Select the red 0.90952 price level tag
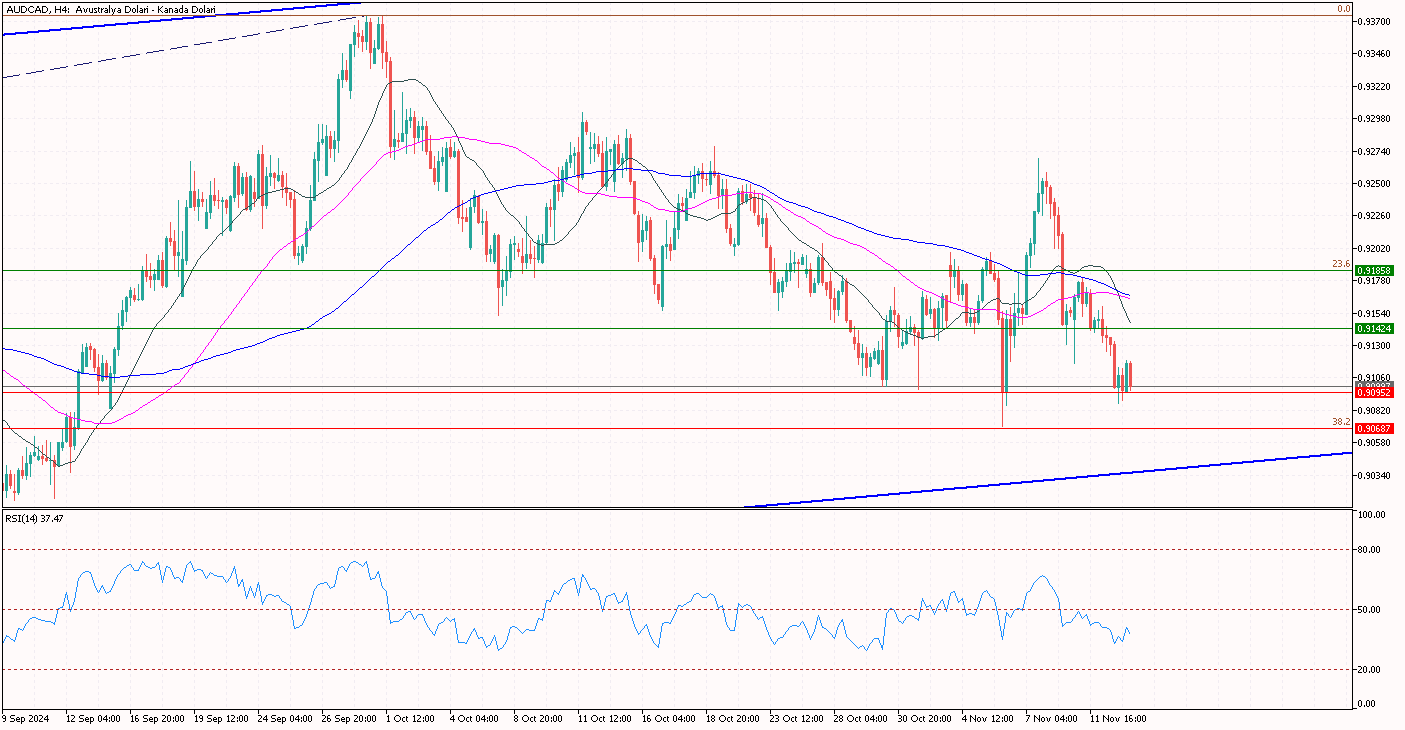Viewport: 1405px width, 730px height. point(1374,393)
